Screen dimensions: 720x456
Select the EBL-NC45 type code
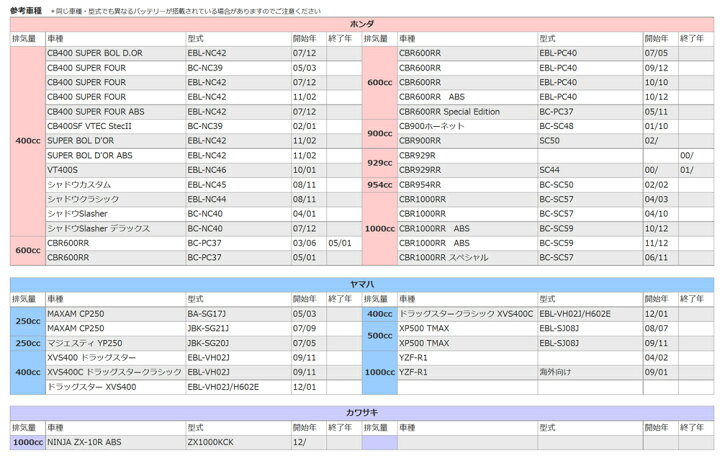click(x=207, y=185)
